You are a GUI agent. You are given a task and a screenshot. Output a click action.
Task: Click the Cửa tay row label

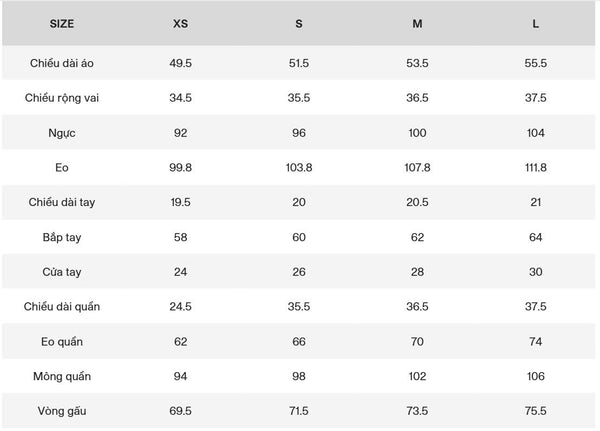click(x=62, y=272)
